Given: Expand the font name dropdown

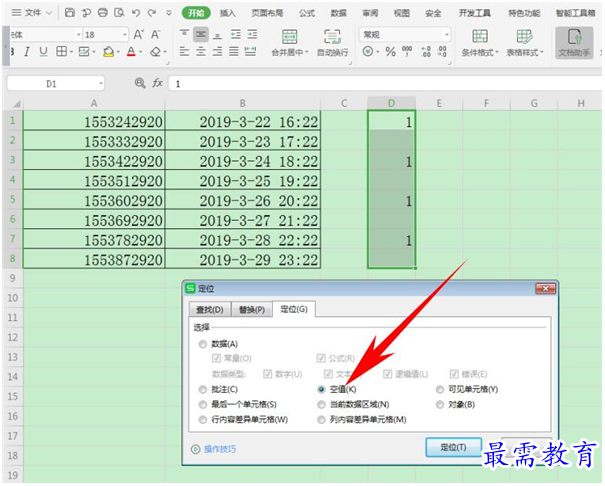Looking at the screenshot, I should point(78,35).
